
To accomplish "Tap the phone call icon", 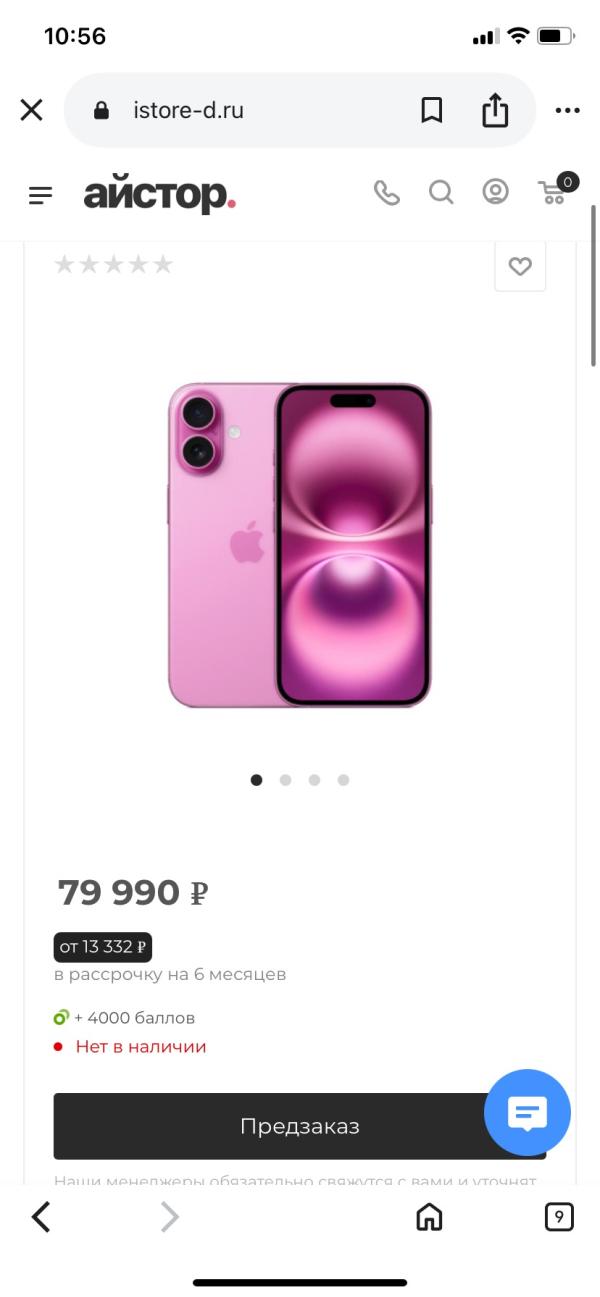I will click(386, 192).
